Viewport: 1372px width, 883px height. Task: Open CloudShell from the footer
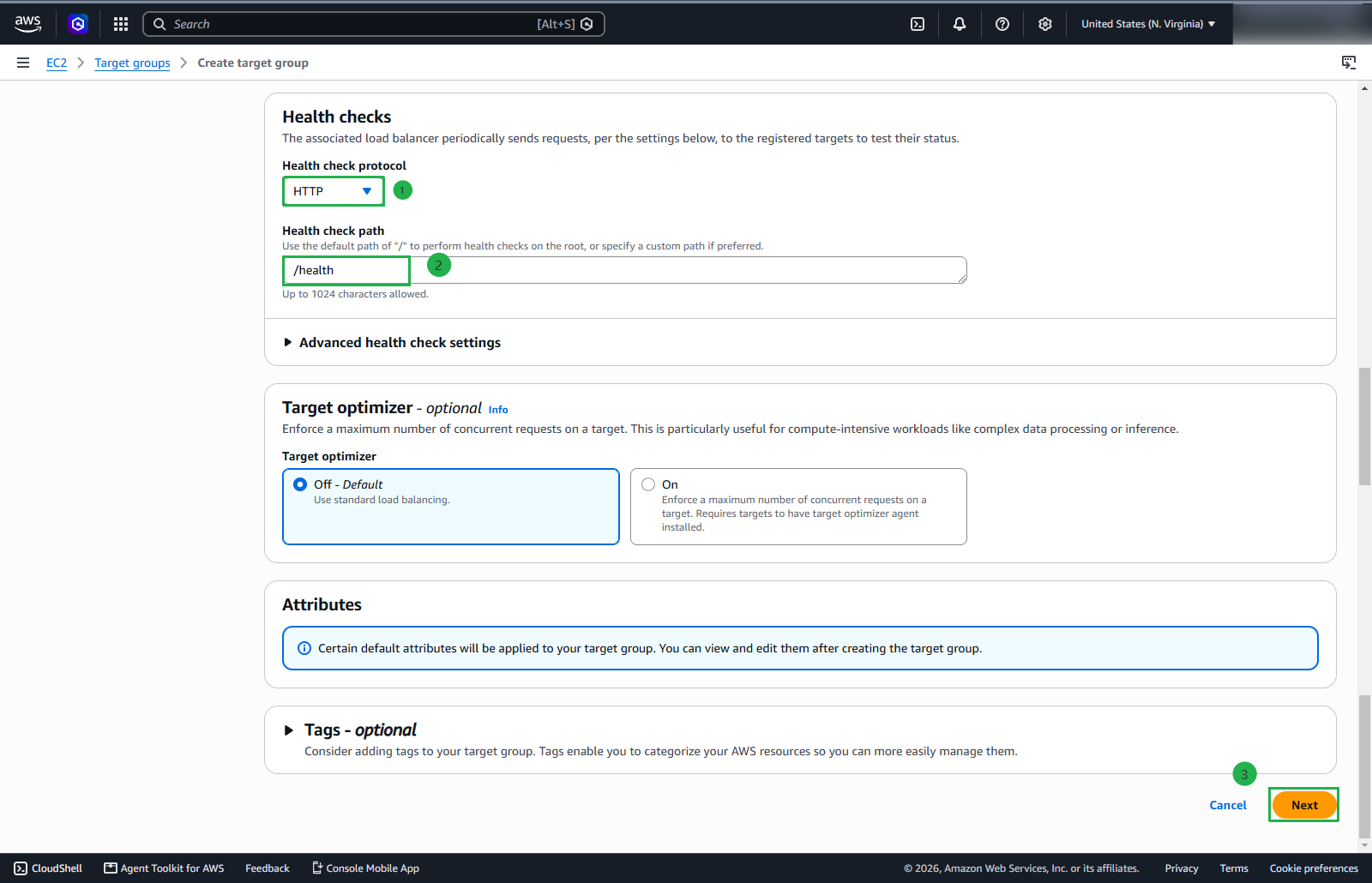click(48, 868)
